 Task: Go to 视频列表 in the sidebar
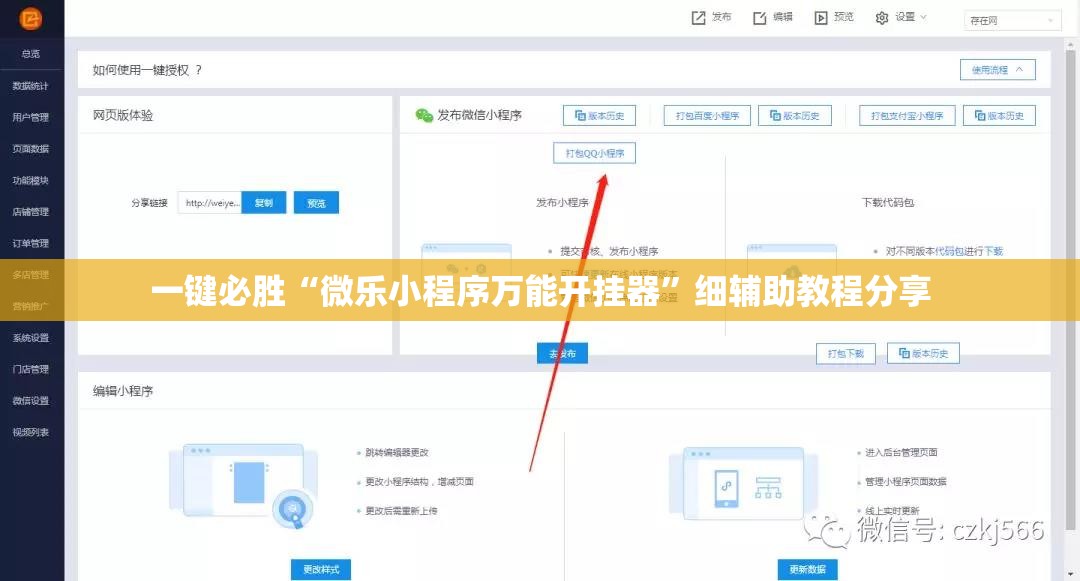click(31, 432)
